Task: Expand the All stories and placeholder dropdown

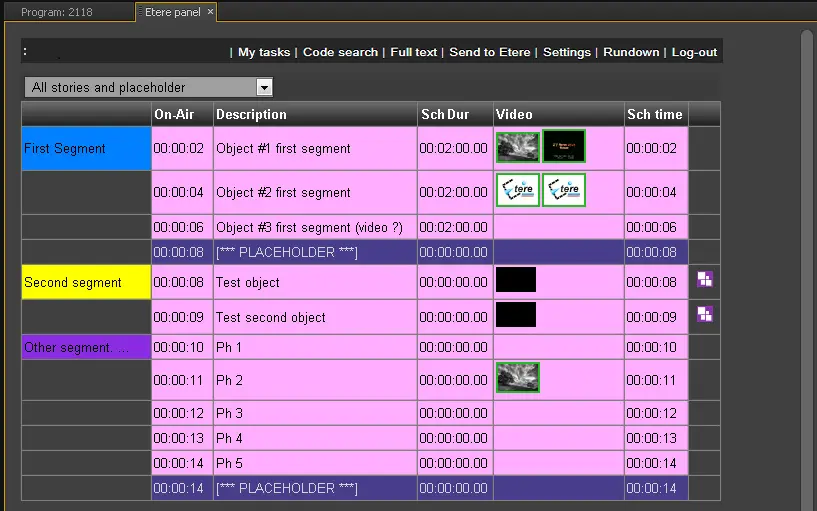Action: 264,88
